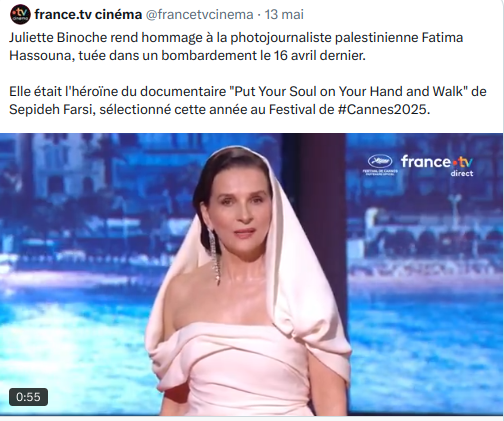Play the video of the Cannes ceremony
The image size is (504, 421).
click(x=251, y=274)
